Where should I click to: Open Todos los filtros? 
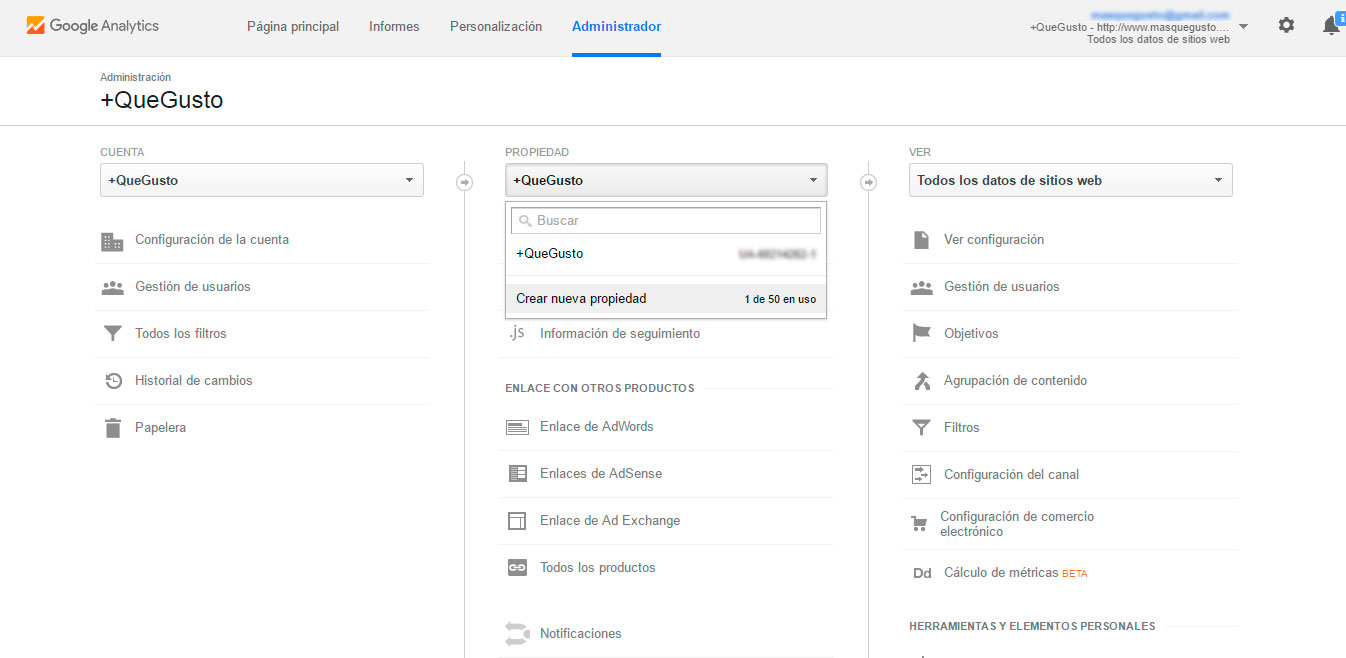click(181, 334)
